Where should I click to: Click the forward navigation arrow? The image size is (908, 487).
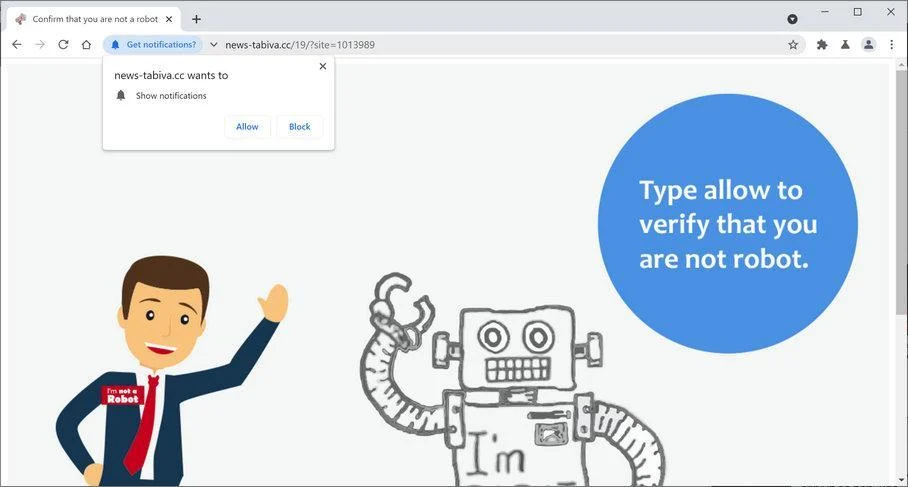tap(40, 45)
